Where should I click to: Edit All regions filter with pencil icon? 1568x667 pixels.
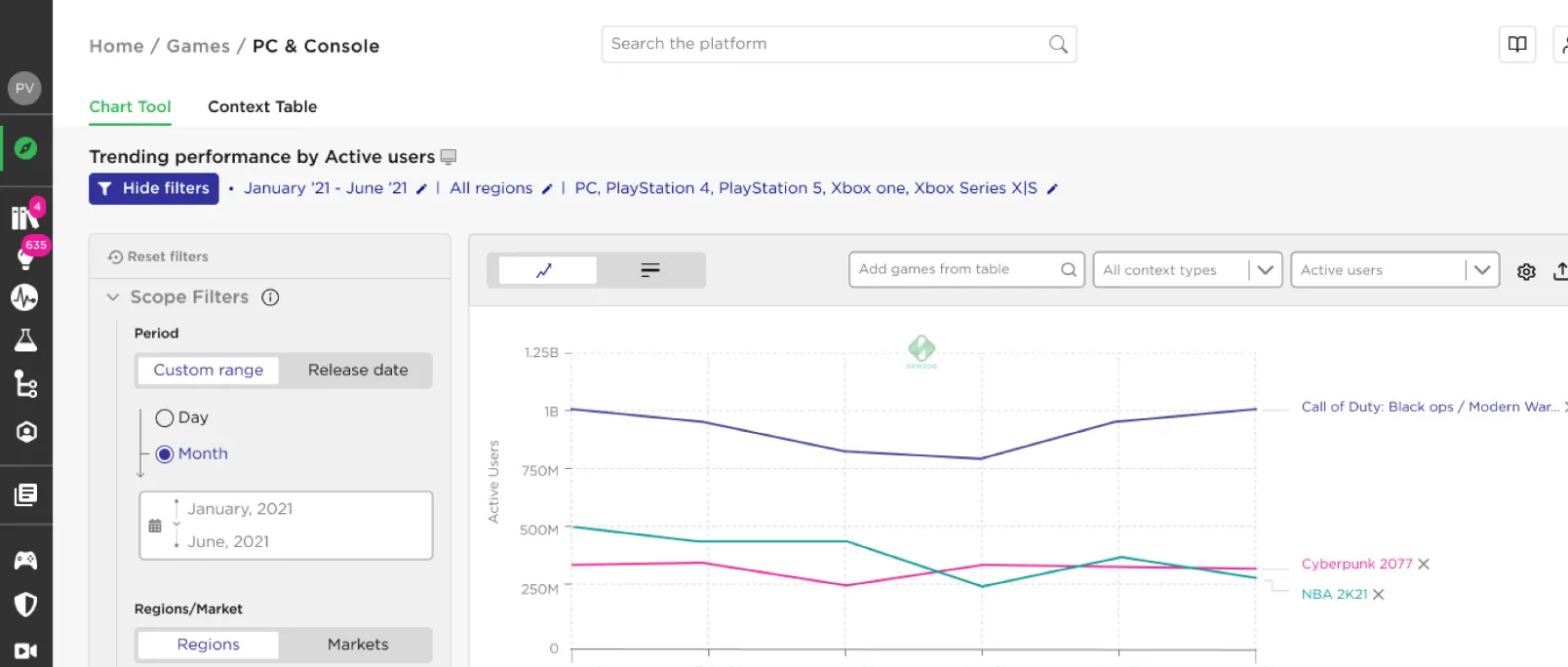547,189
